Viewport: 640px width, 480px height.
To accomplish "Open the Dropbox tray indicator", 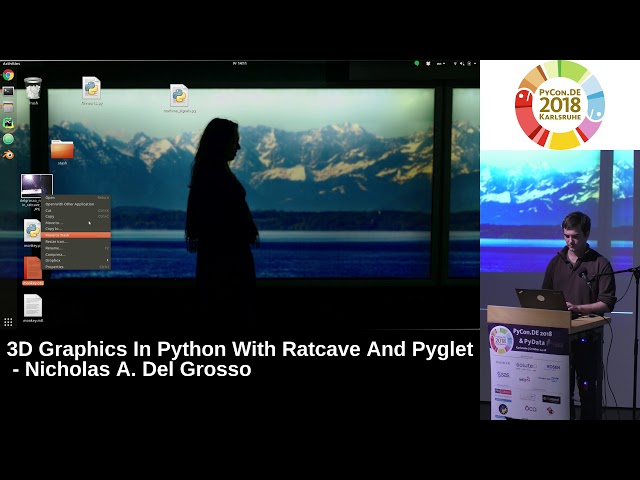I will coord(428,64).
